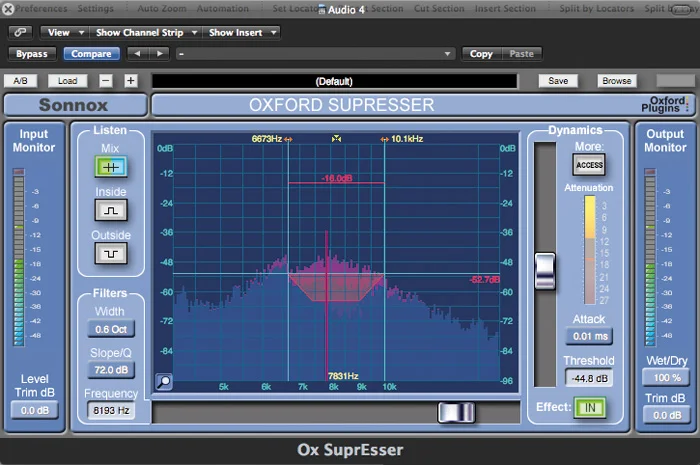Image resolution: width=700 pixels, height=465 pixels.
Task: Click the input Level Trim 0.0 dB field
Action: [34, 411]
